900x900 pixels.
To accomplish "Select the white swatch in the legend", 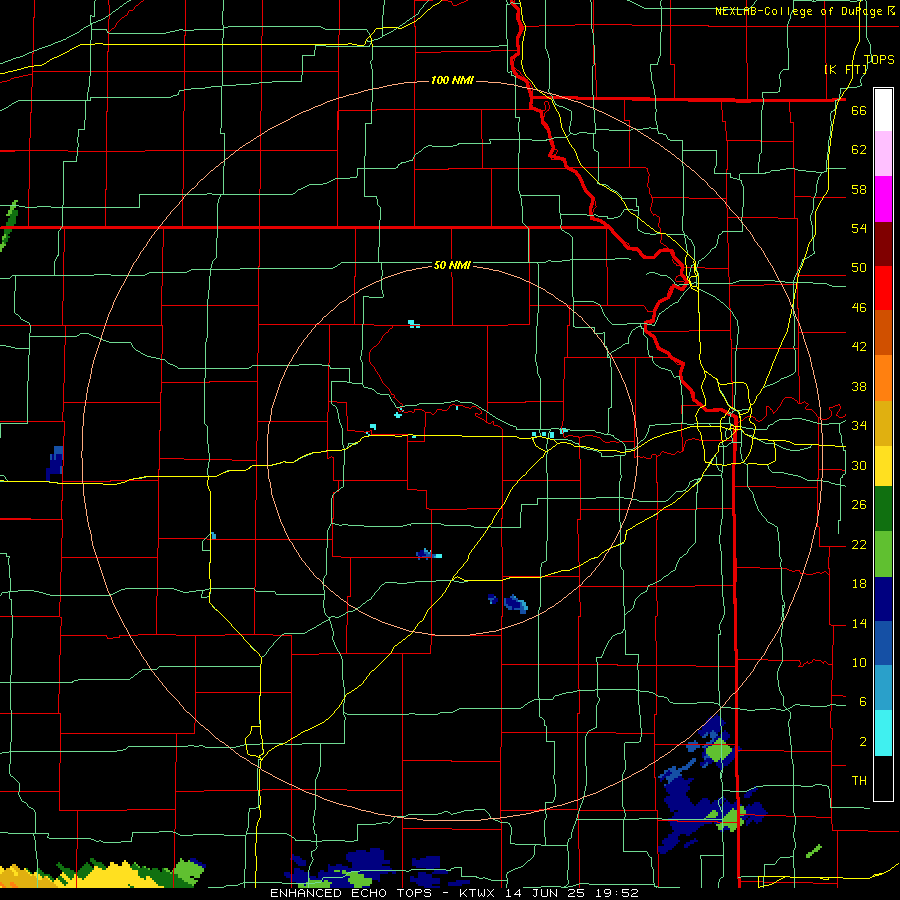I will [883, 110].
